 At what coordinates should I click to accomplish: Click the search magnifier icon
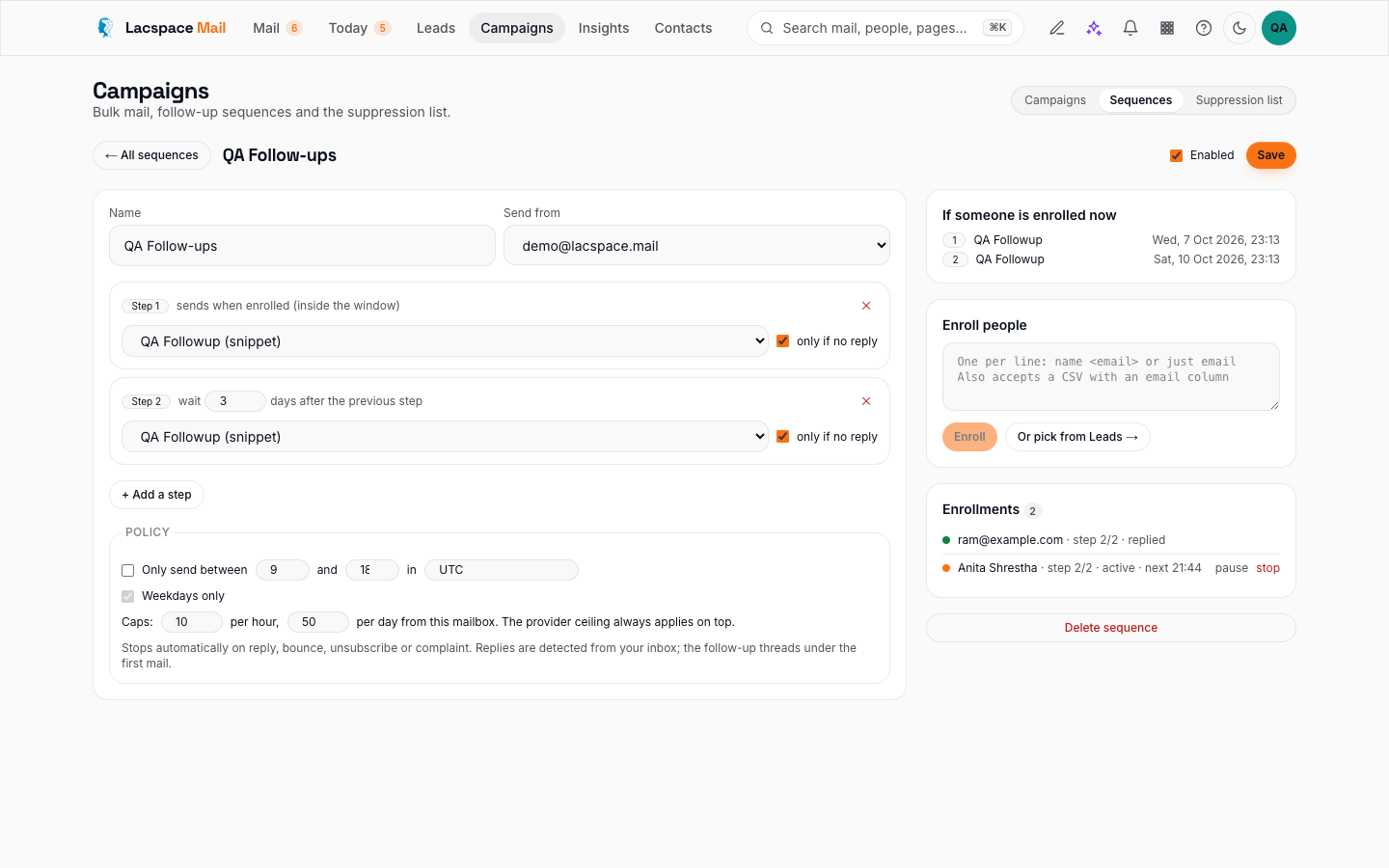767,28
